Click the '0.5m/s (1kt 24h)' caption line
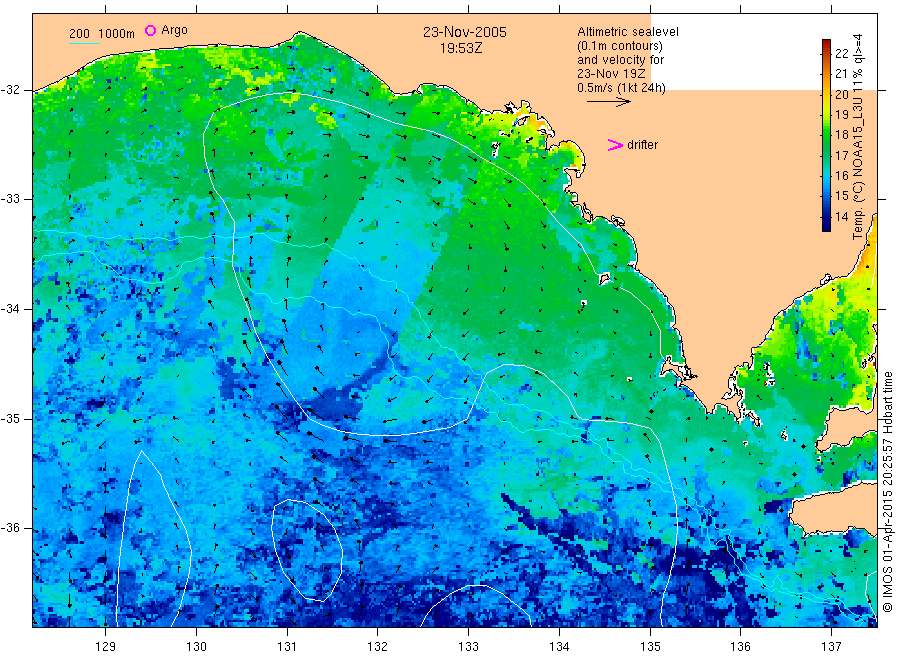Viewport: 900px width, 660px height. click(x=621, y=88)
